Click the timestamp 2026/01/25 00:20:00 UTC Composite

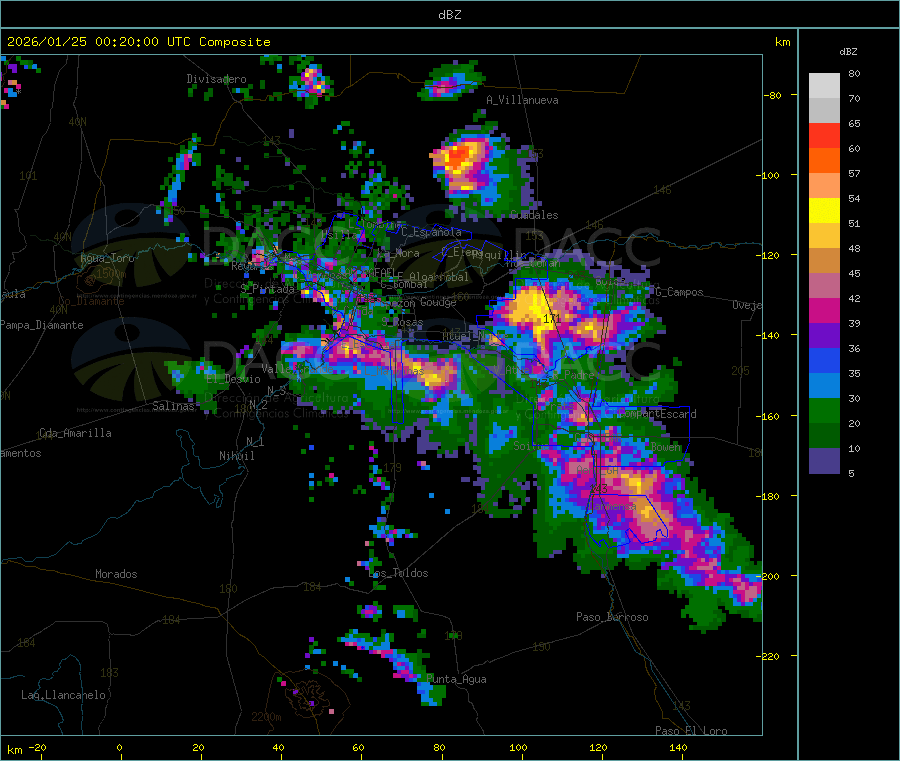tap(138, 42)
